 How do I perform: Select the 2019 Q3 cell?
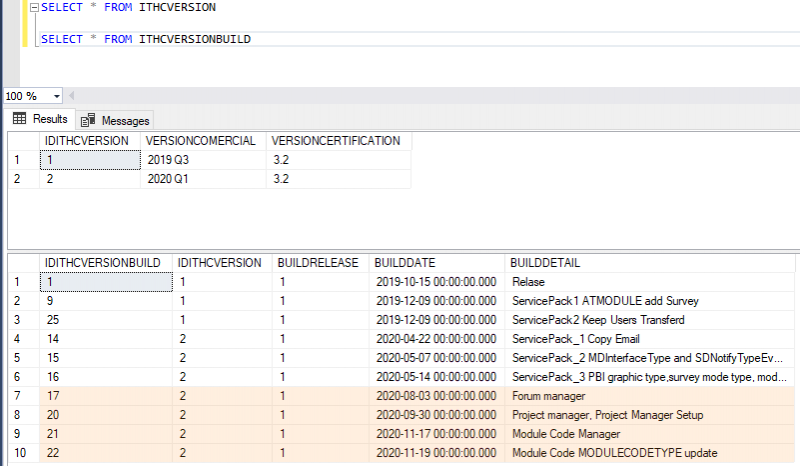[x=203, y=160]
